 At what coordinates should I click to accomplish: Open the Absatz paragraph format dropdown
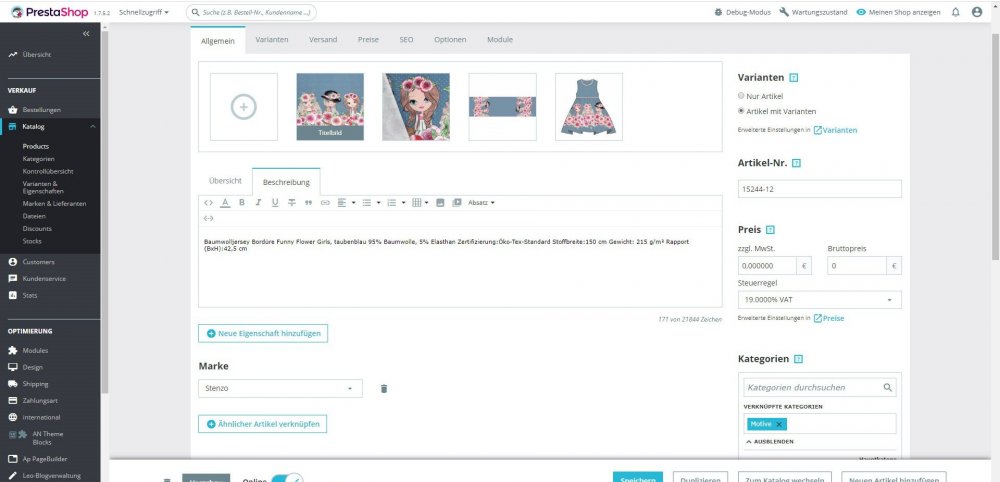tap(482, 203)
